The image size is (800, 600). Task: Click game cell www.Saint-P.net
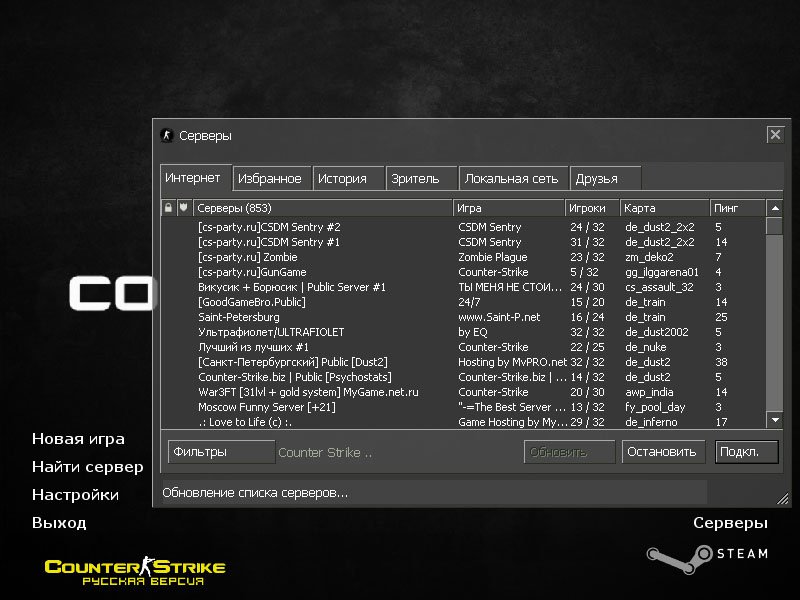[x=499, y=317]
